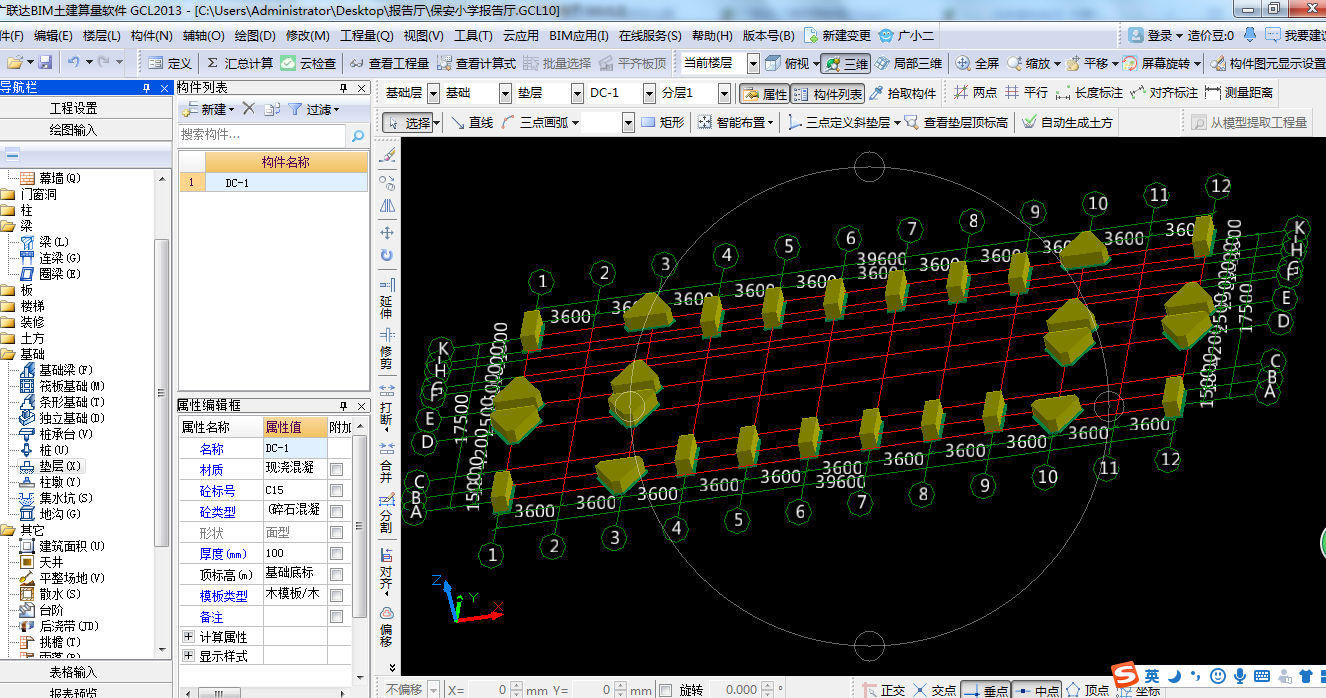Open the BIM应用(I) menu
Screen dimensions: 1326x698
[x=579, y=35]
